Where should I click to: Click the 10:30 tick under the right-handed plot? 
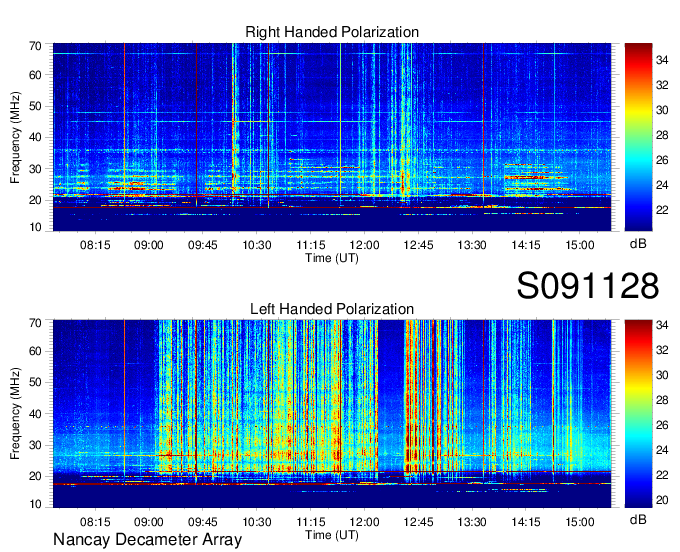[x=257, y=245]
